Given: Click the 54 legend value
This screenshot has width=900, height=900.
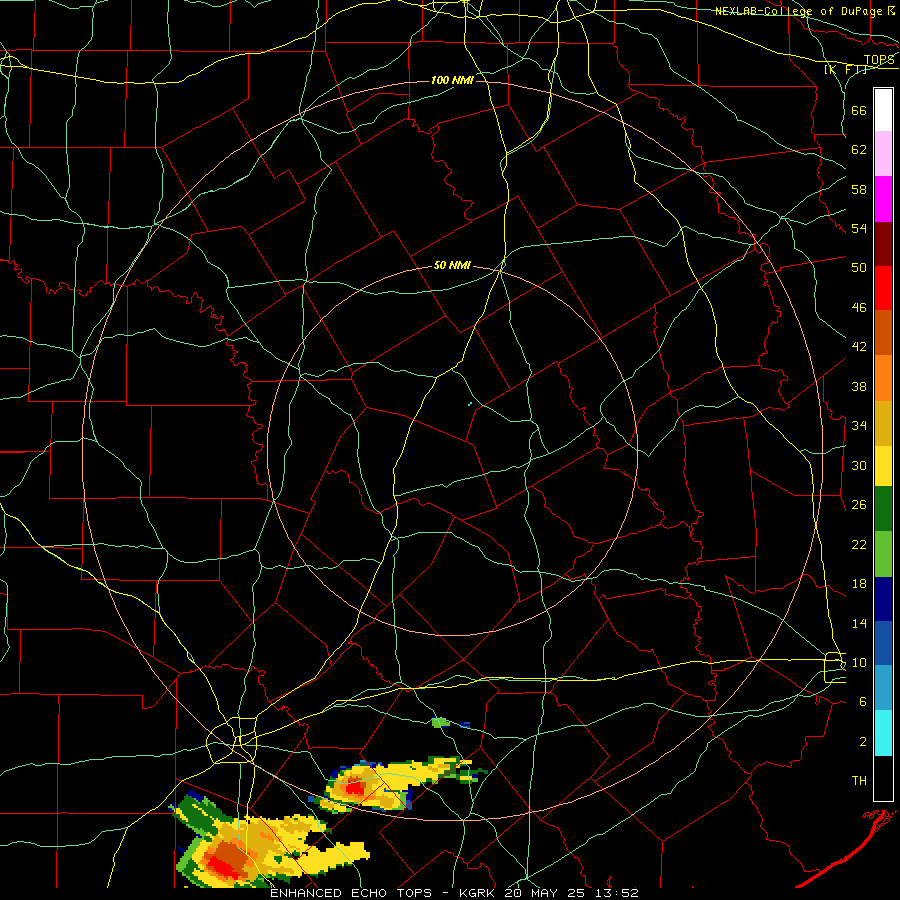Looking at the screenshot, I should coord(859,228).
